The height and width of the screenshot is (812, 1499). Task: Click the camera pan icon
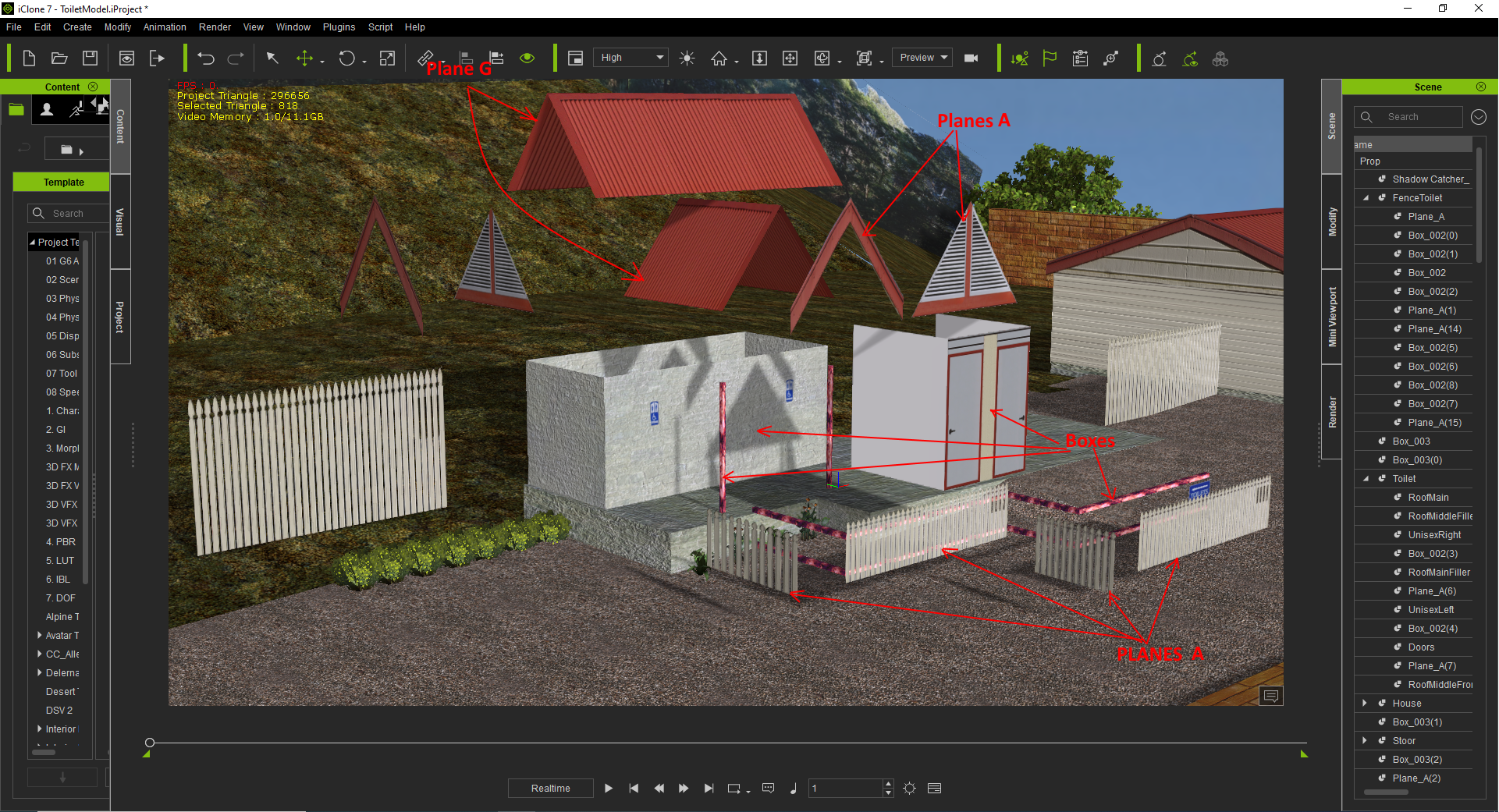click(x=790, y=59)
